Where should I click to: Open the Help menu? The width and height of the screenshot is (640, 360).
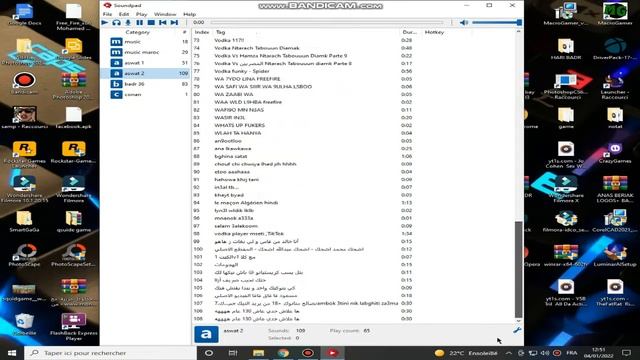[189, 14]
